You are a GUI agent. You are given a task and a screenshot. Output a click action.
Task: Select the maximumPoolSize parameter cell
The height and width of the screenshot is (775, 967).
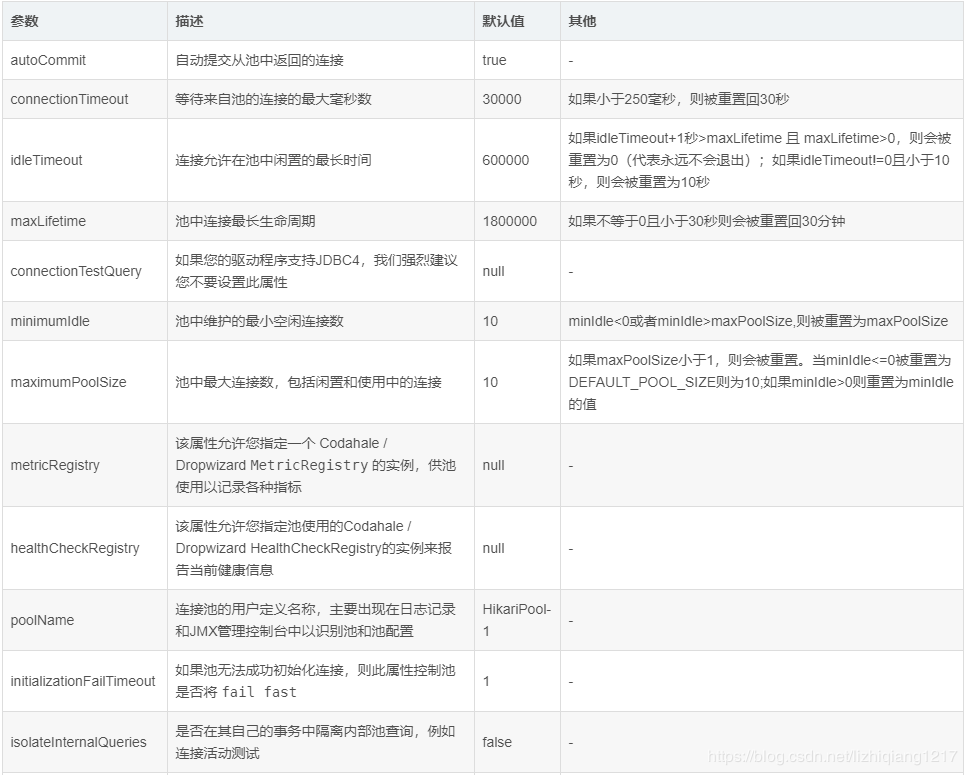68,382
